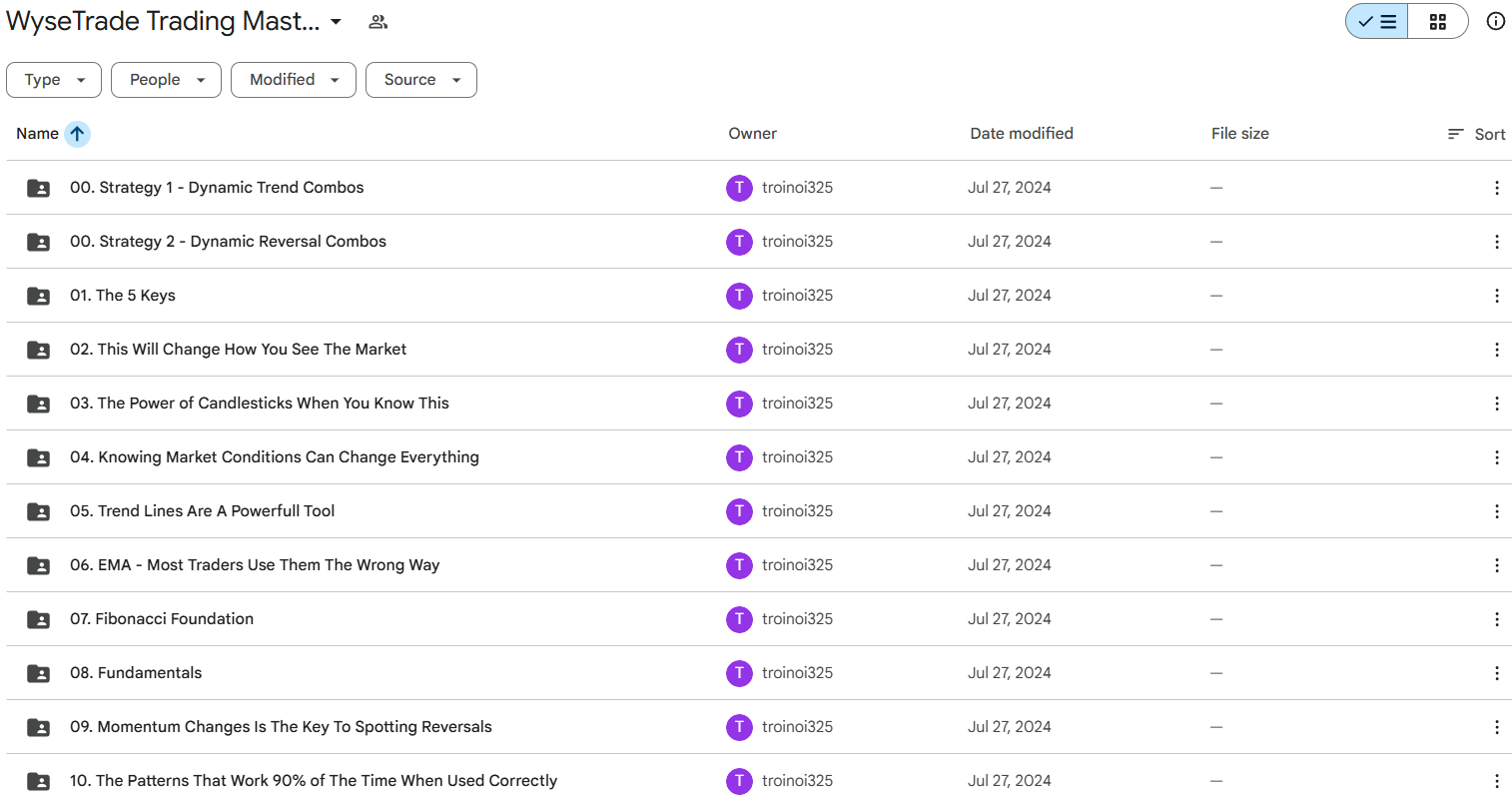Reverse sort direction with the Name arrow
Screen dimensions: 1512x796
(77, 134)
